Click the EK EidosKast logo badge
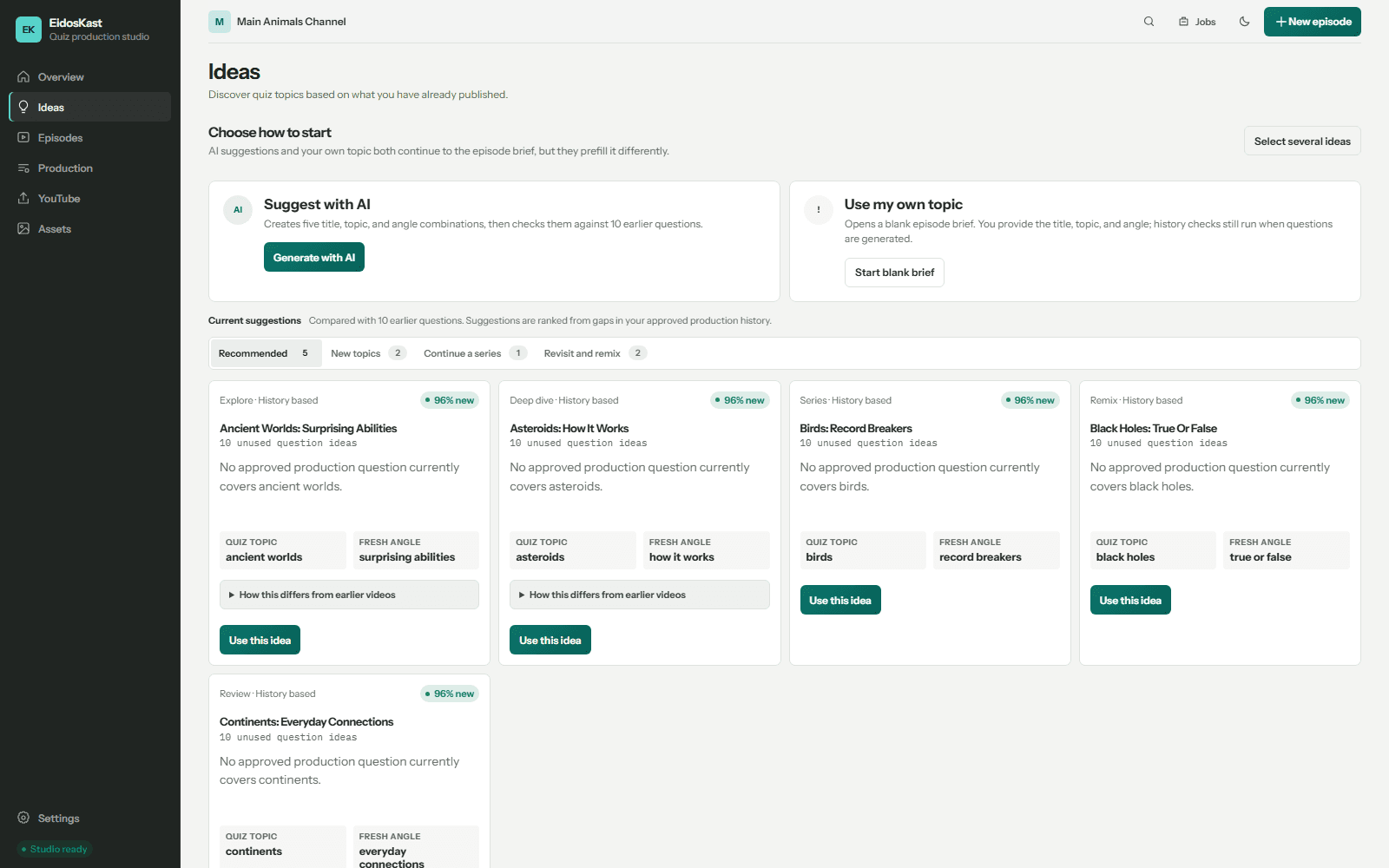Screen dimensions: 1389x868 [29, 30]
